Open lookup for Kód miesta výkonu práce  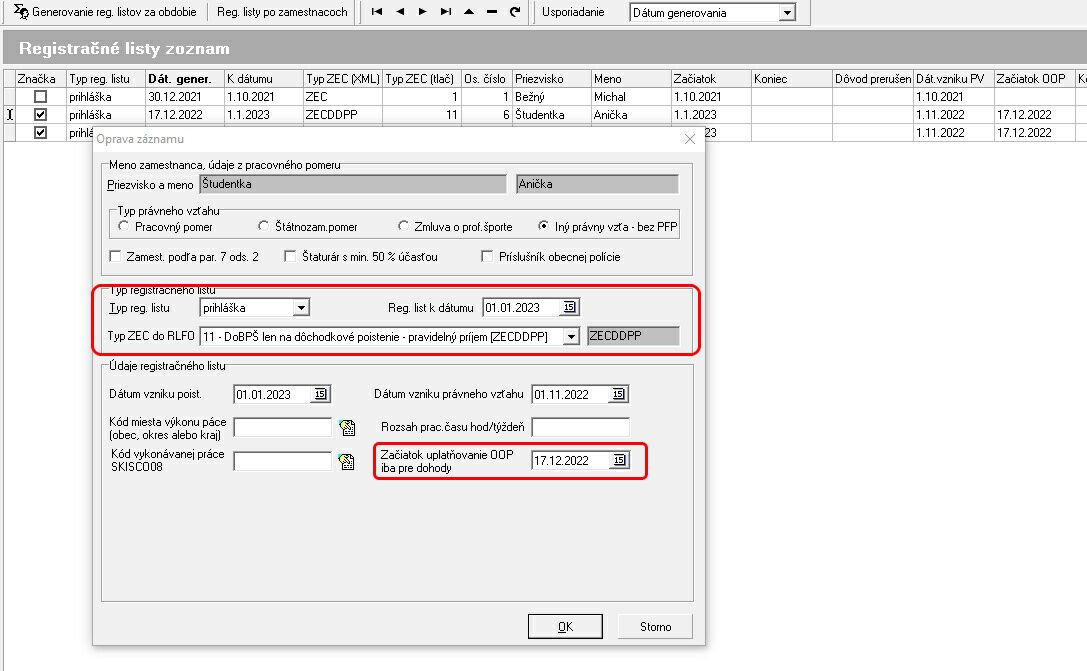point(347,428)
